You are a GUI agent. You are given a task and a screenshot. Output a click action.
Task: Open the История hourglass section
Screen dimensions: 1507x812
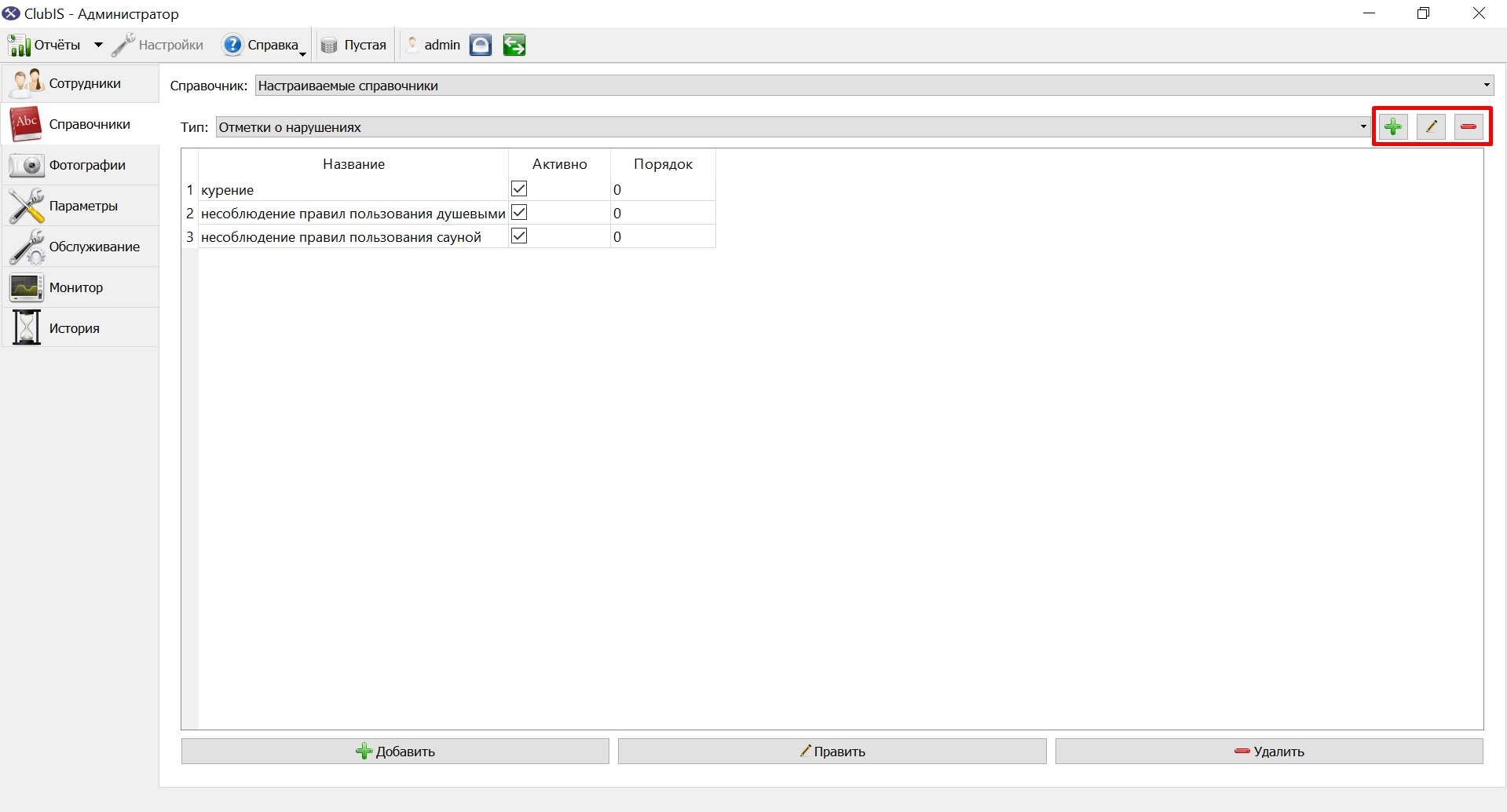point(80,328)
